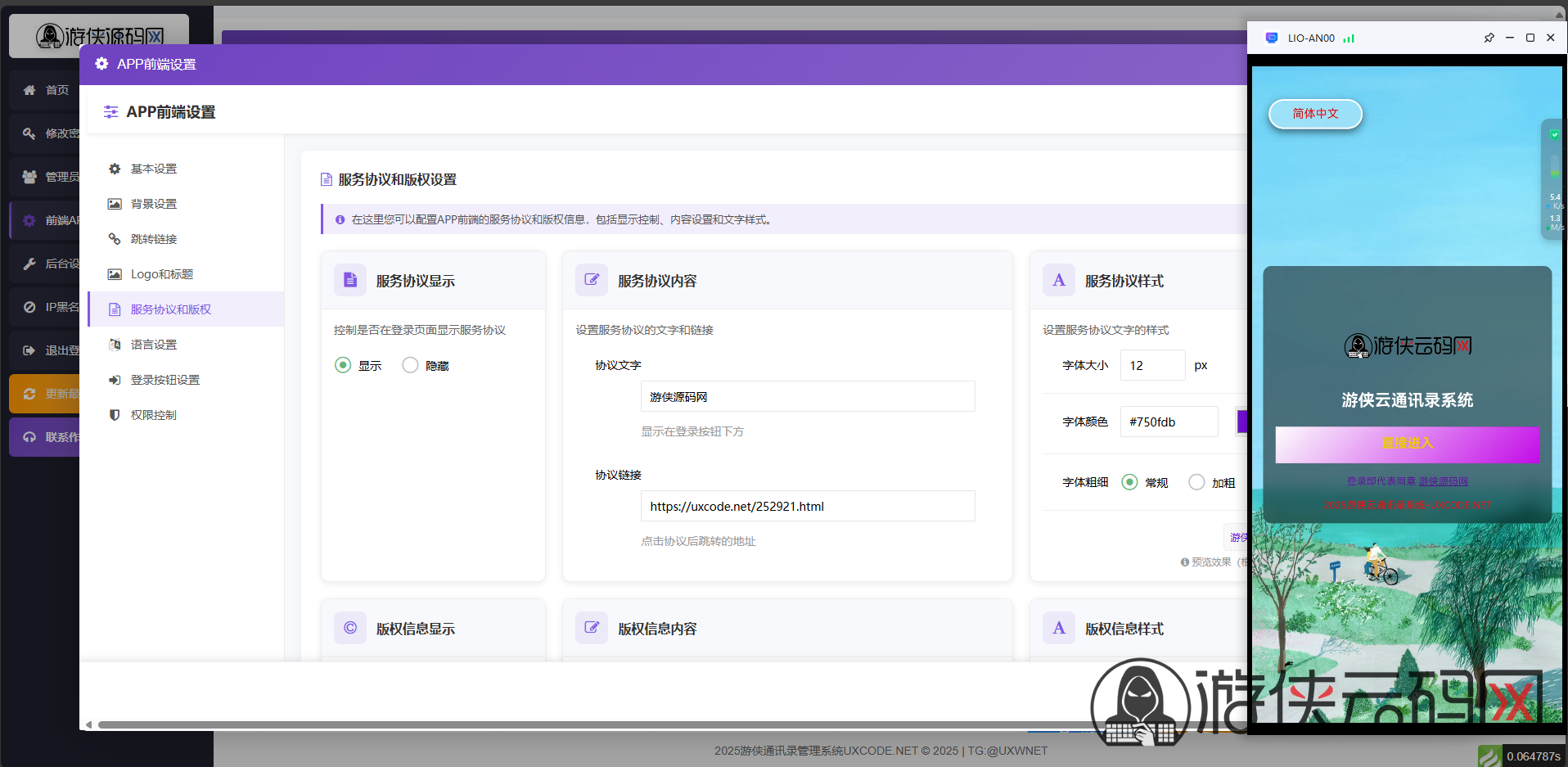
Task: Click the LIO-AN00 device icon in title bar
Action: tap(1271, 38)
